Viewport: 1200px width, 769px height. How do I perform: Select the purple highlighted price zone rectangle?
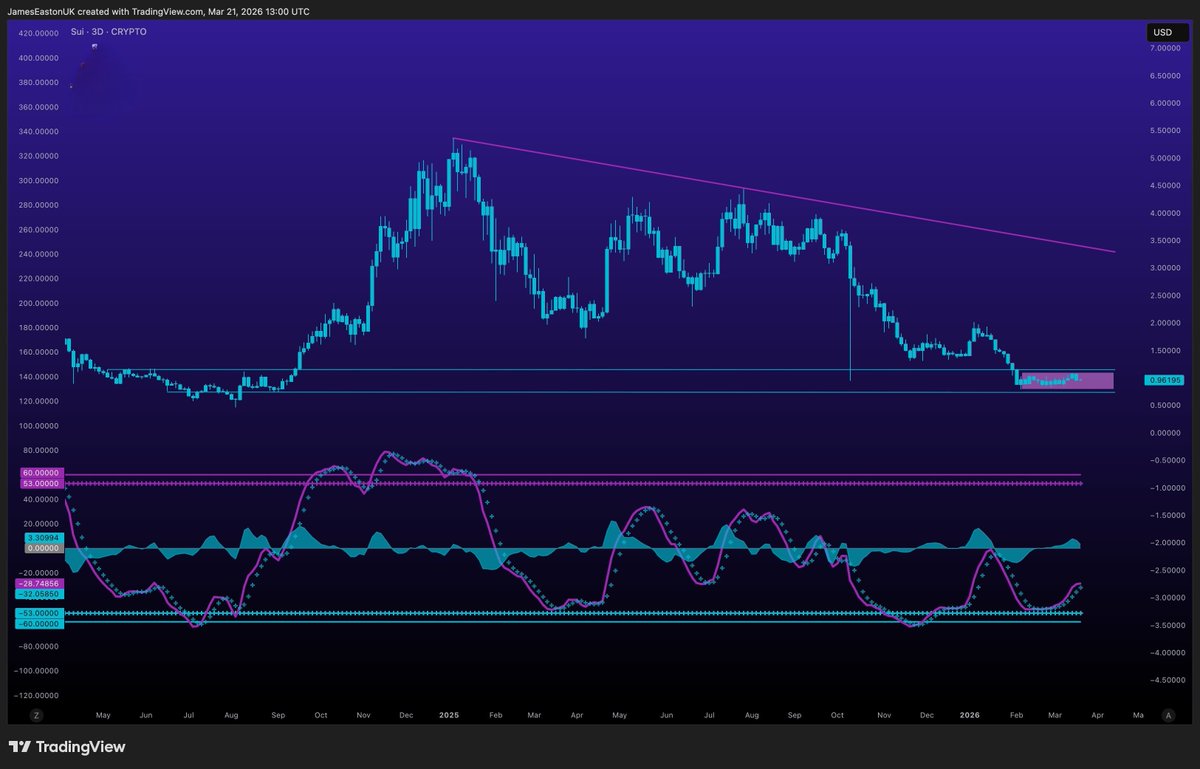[x=1067, y=380]
